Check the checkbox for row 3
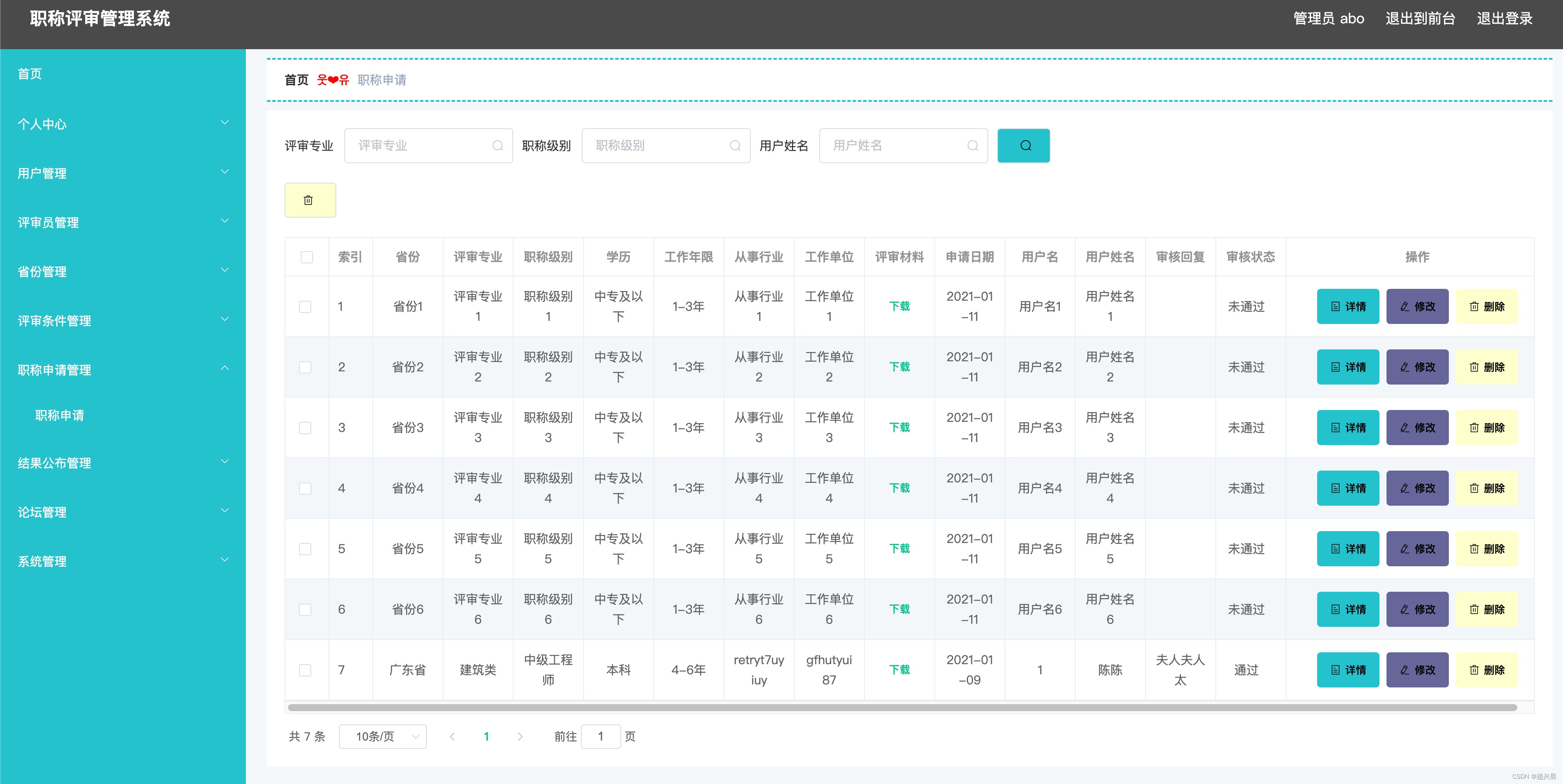The height and width of the screenshot is (784, 1563). tap(305, 428)
